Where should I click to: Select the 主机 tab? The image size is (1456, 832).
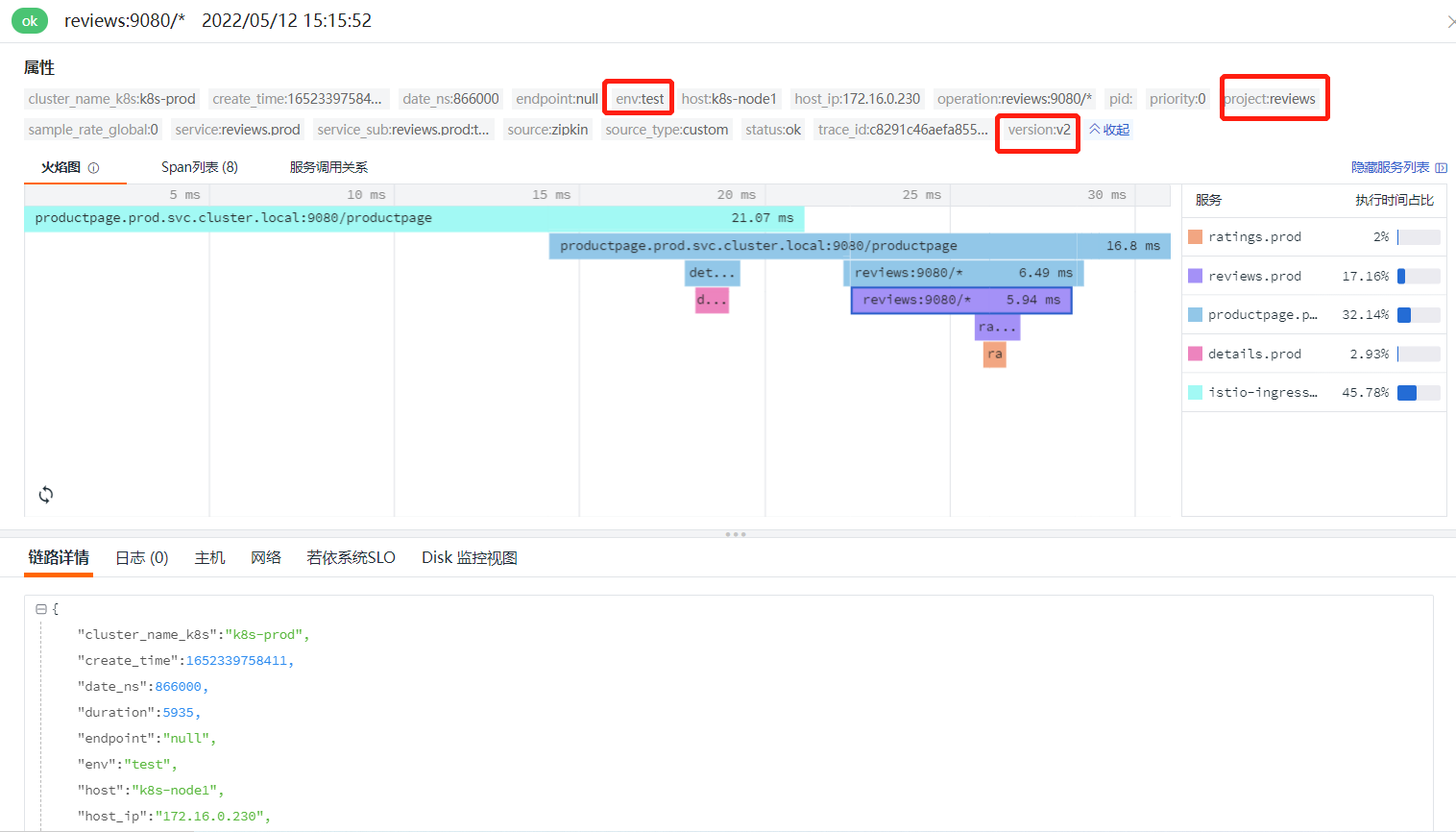click(209, 558)
